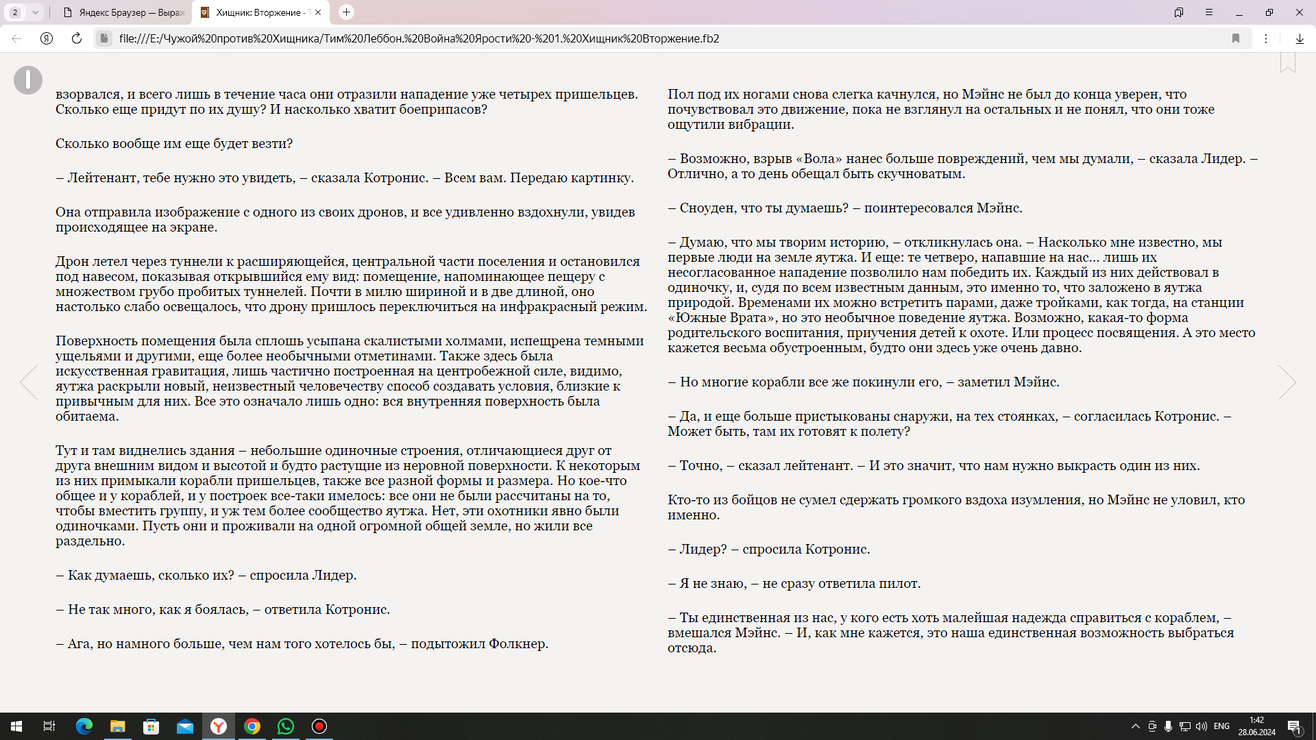
Task: Click the paragraph starting «Дрон летел через туннели»
Action: click(351, 284)
